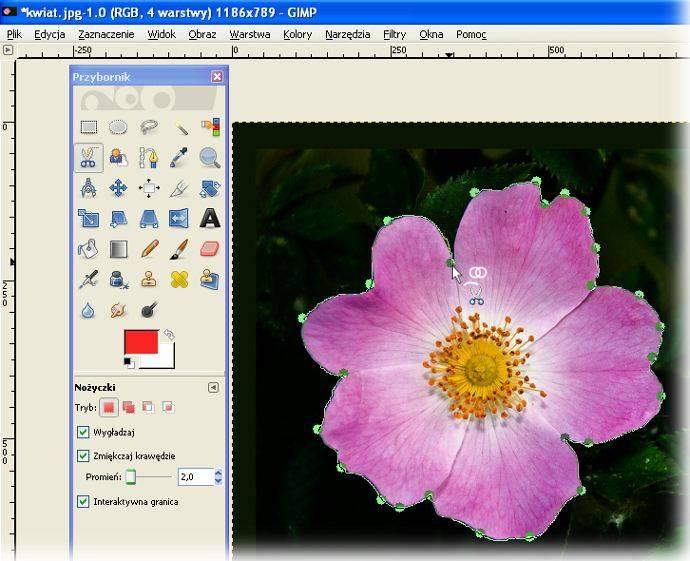Open the Plik menu
690x561 pixels.
click(x=15, y=34)
